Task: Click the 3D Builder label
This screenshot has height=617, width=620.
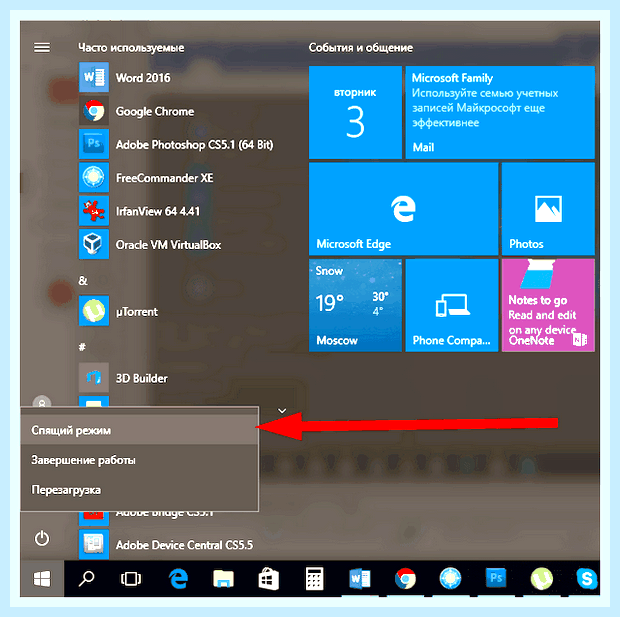Action: click(x=142, y=379)
